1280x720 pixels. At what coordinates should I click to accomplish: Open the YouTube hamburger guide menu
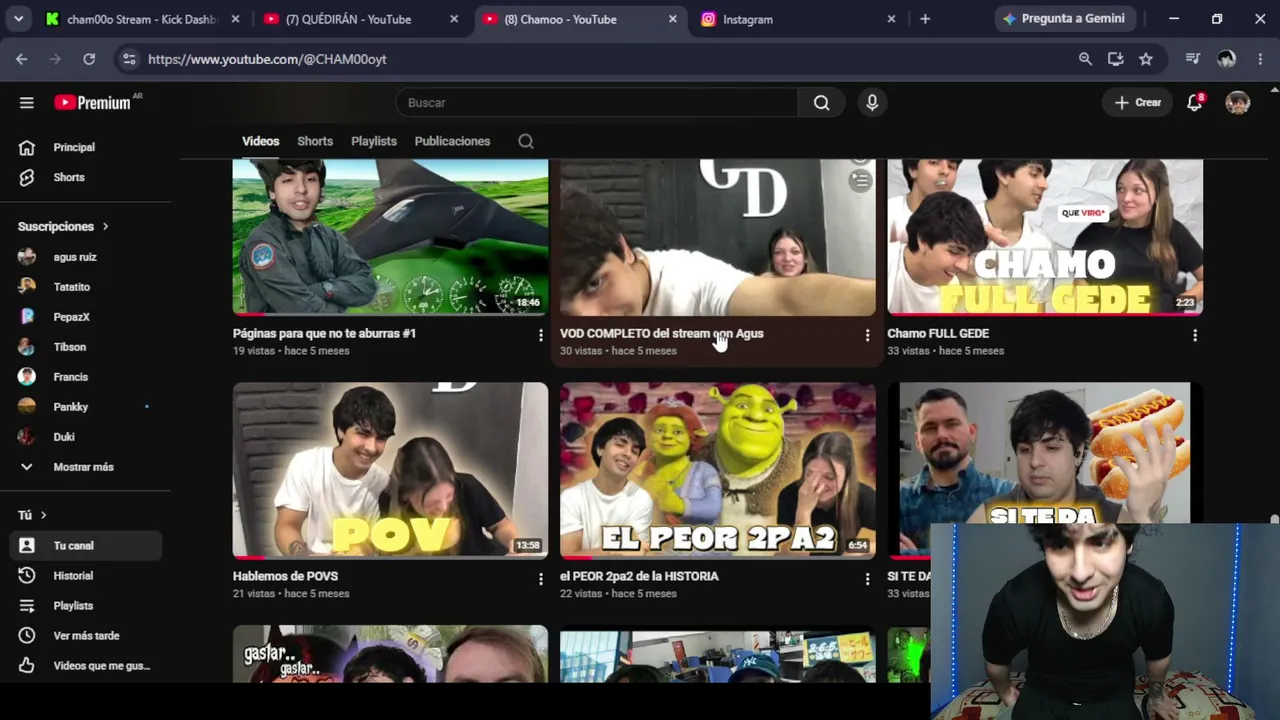coord(27,103)
